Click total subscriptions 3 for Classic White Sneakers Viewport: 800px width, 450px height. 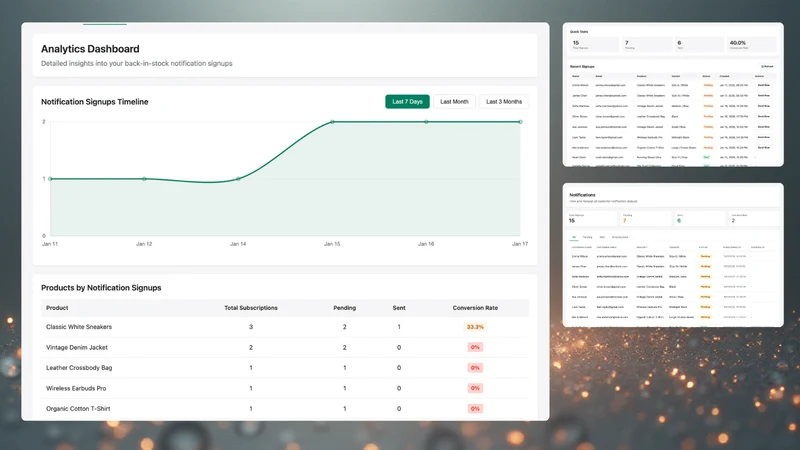tap(251, 327)
